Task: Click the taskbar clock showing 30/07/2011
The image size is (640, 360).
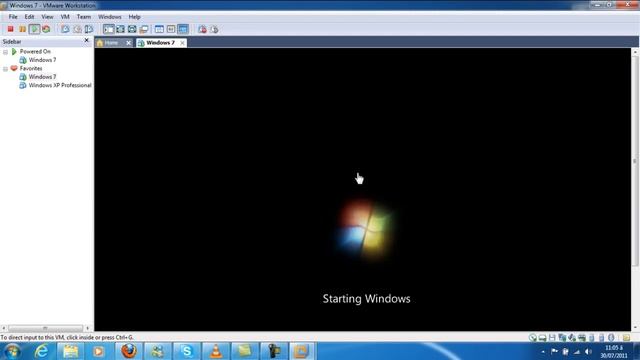Action: (x=613, y=352)
